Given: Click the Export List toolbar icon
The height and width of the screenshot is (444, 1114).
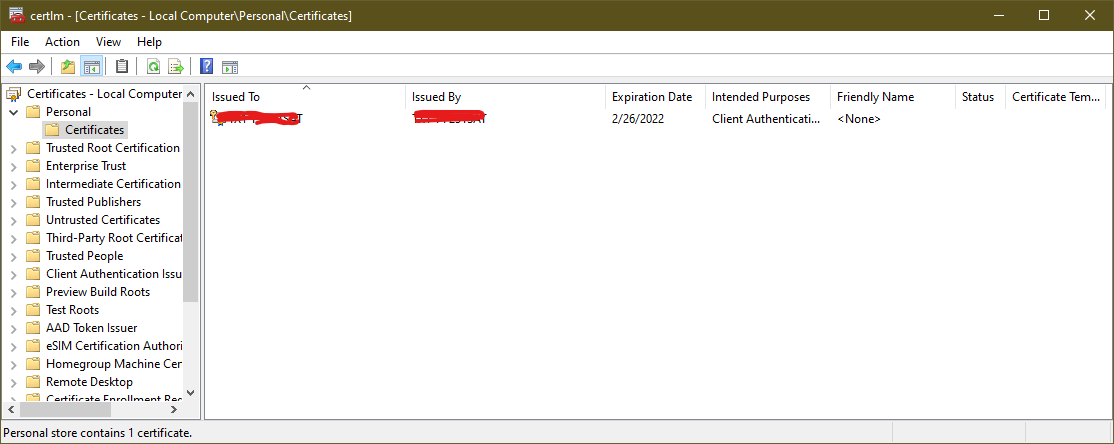Looking at the screenshot, I should pyautogui.click(x=176, y=67).
